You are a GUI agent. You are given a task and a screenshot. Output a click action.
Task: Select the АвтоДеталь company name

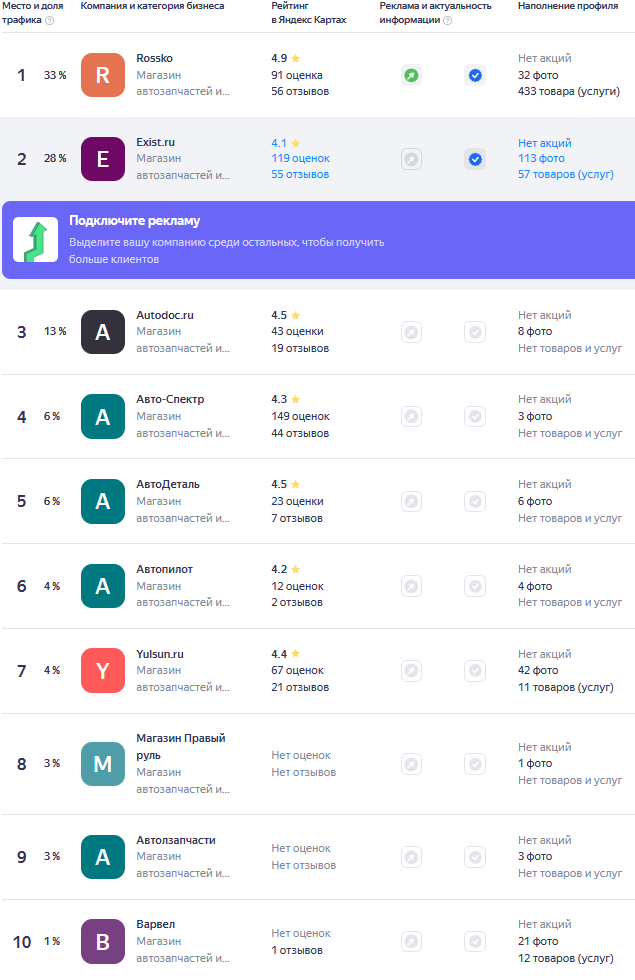point(167,484)
